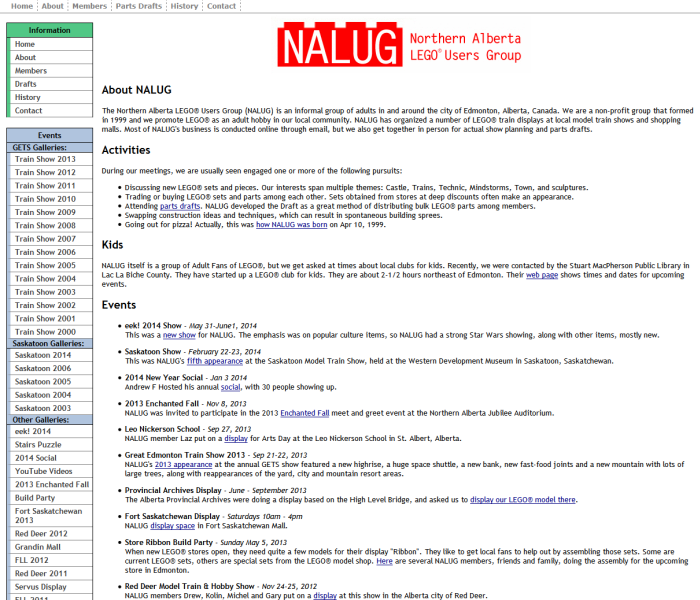Image resolution: width=700 pixels, height=600 pixels.
Task: Follow the 'how NALUG was born' link
Action: click(292, 225)
